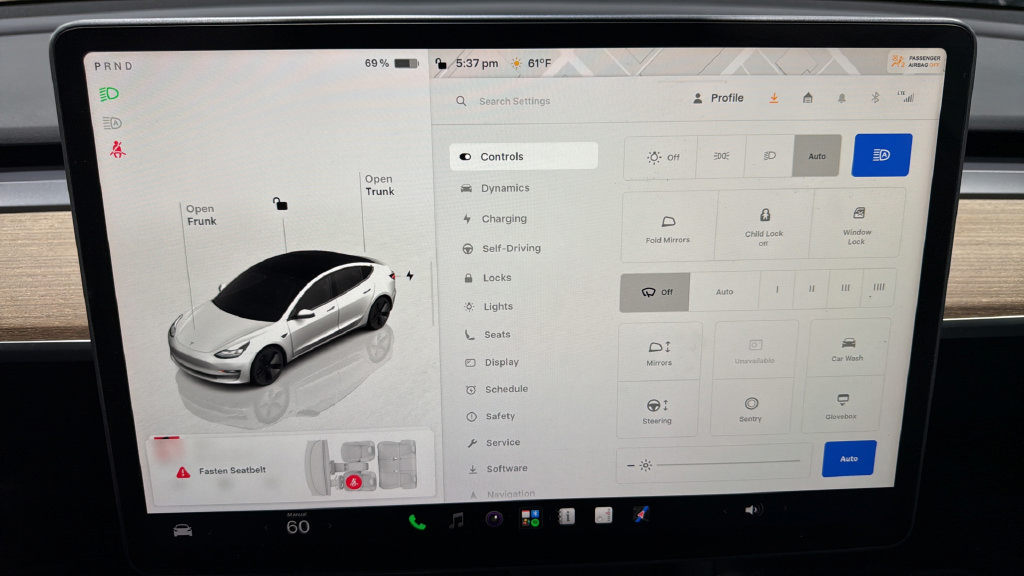Open Self-Driving settings
This screenshot has height=576, width=1024.
point(502,248)
